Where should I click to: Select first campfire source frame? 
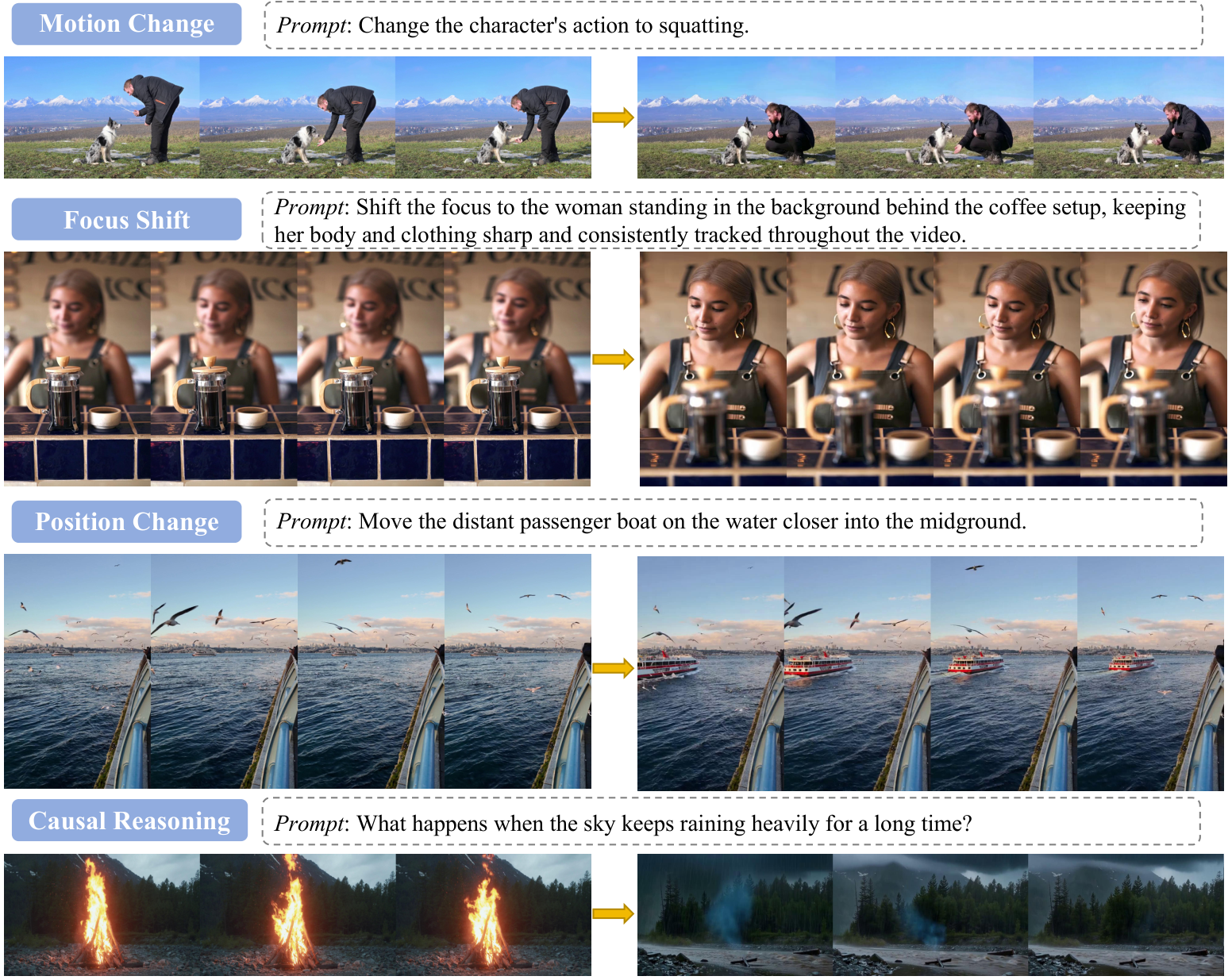point(102,914)
